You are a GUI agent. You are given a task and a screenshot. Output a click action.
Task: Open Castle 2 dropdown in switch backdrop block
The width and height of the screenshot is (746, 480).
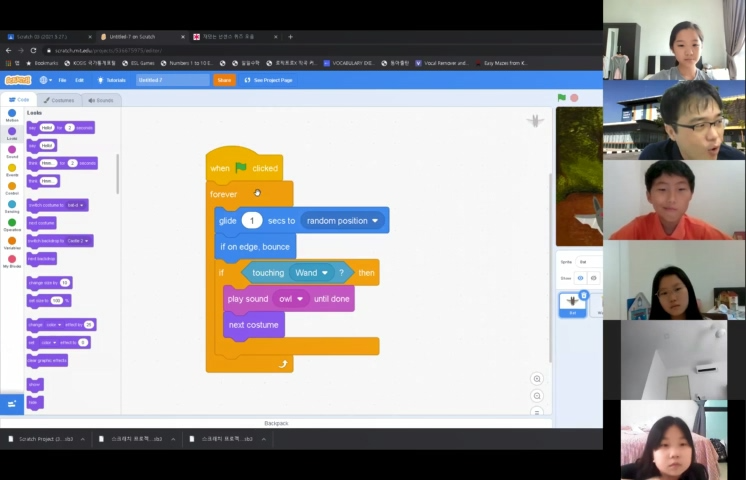(78, 241)
